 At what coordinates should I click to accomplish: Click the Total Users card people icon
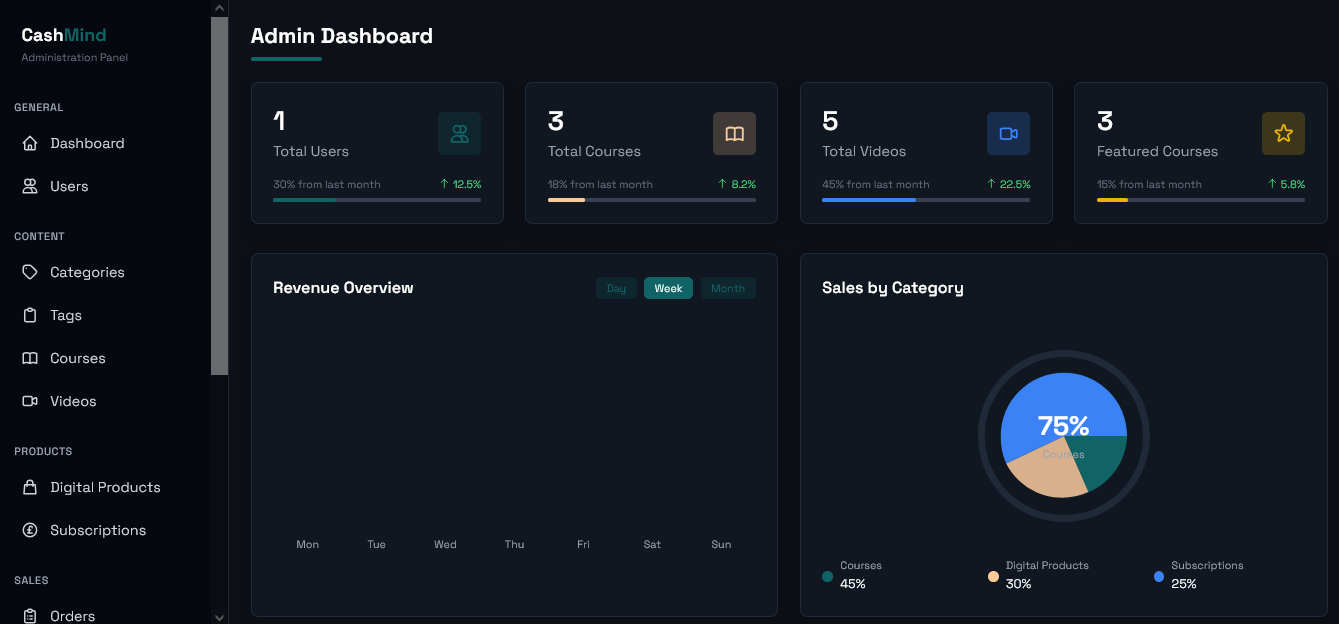tap(460, 134)
